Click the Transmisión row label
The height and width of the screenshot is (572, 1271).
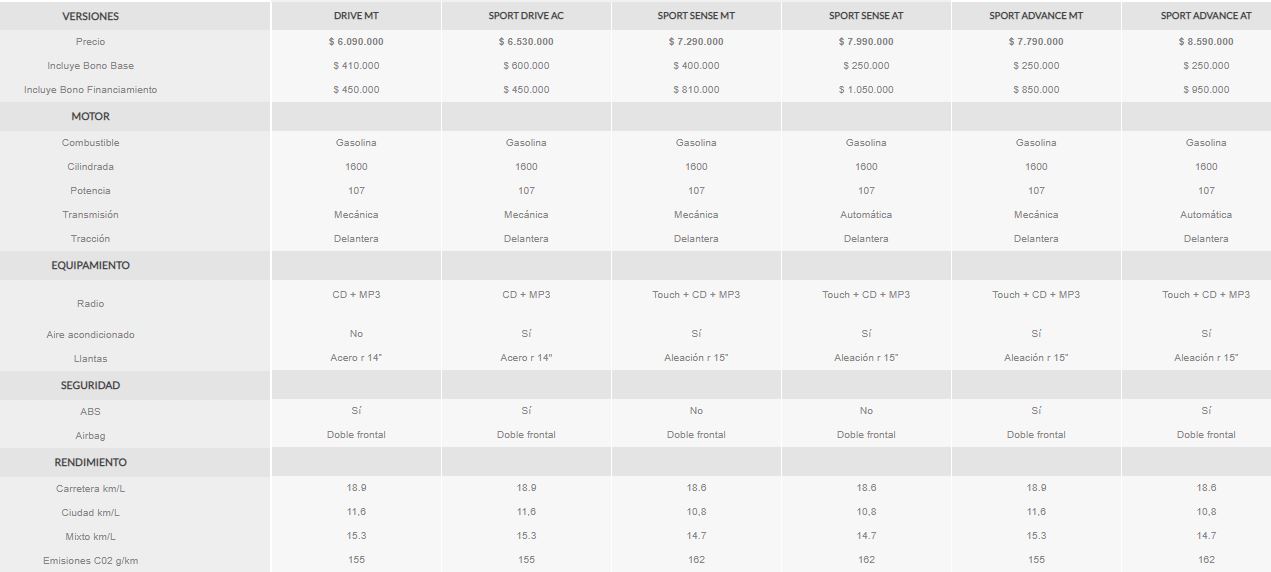coord(90,215)
